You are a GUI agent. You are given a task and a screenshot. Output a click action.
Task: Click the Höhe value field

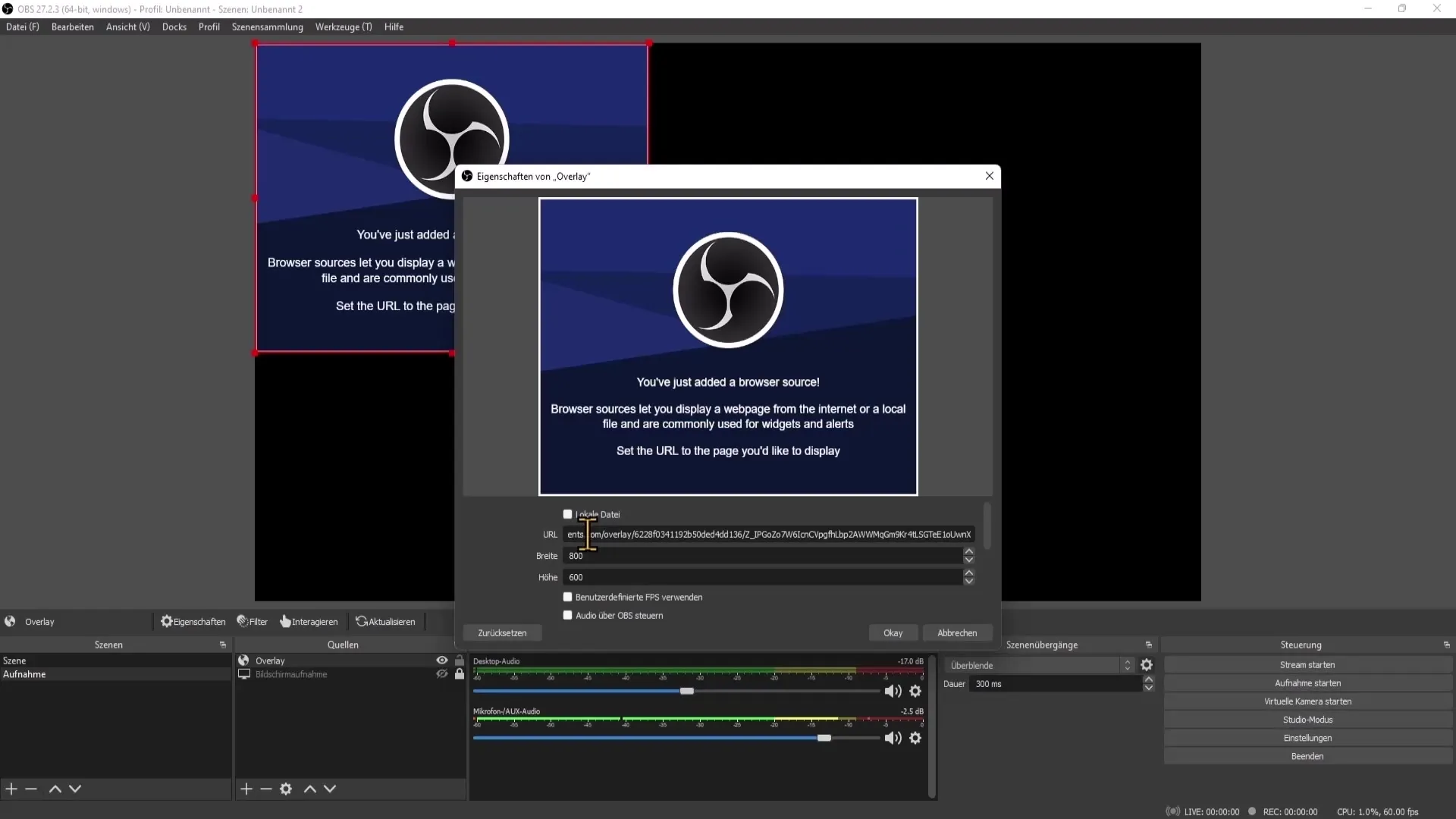(762, 577)
